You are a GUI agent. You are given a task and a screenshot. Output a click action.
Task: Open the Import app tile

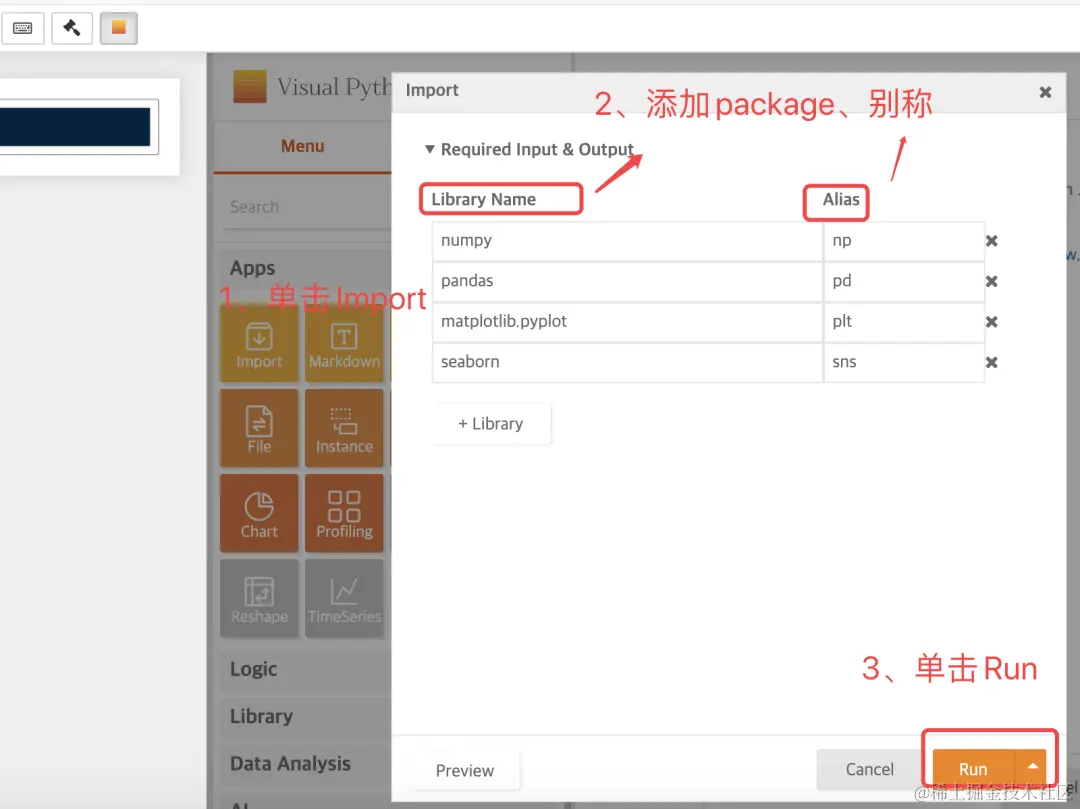(x=259, y=343)
